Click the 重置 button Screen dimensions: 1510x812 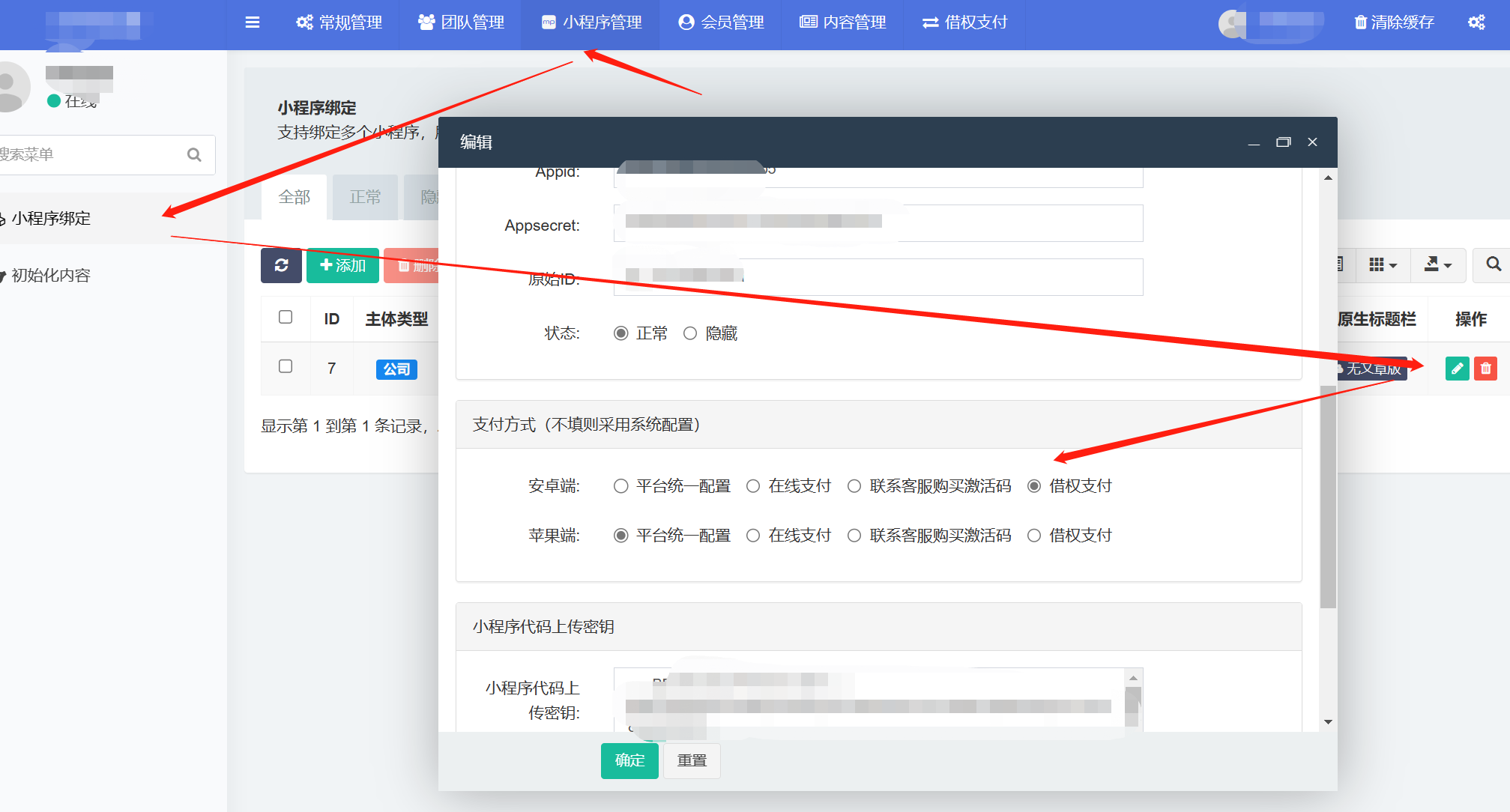pos(692,760)
